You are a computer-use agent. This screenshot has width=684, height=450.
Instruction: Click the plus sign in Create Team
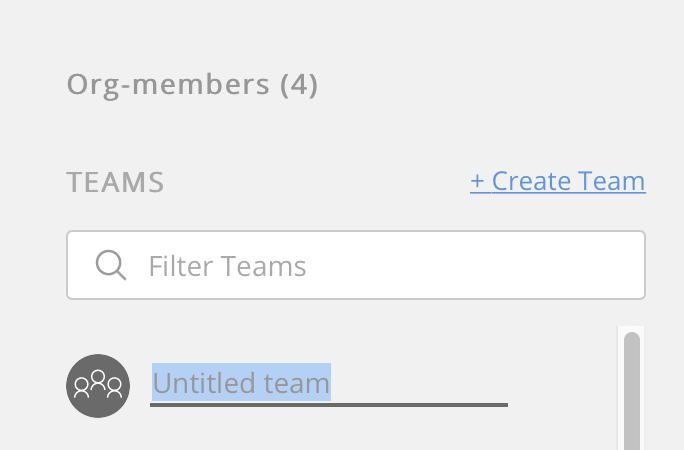477,181
